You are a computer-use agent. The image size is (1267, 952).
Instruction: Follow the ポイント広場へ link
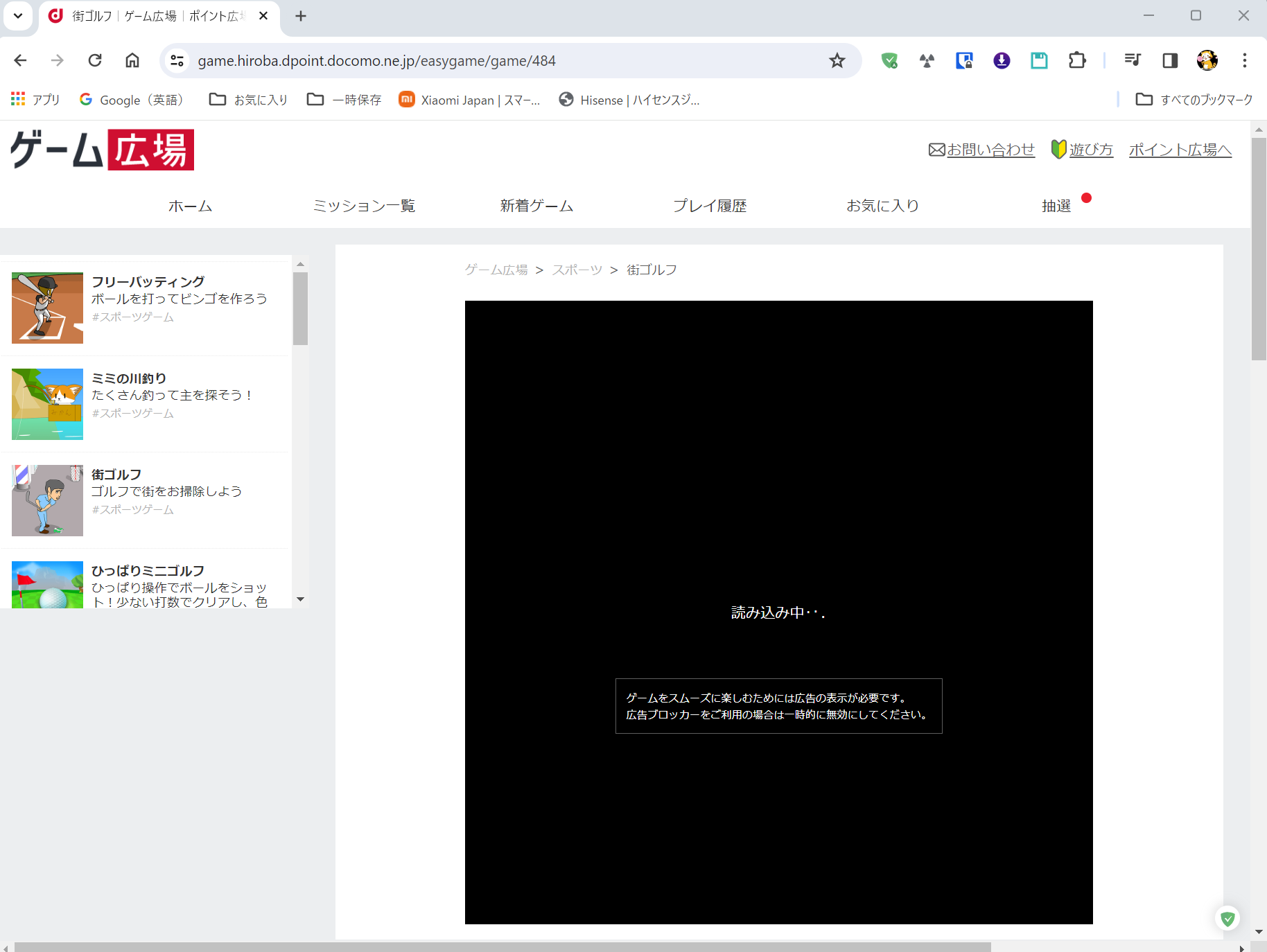coord(1180,149)
